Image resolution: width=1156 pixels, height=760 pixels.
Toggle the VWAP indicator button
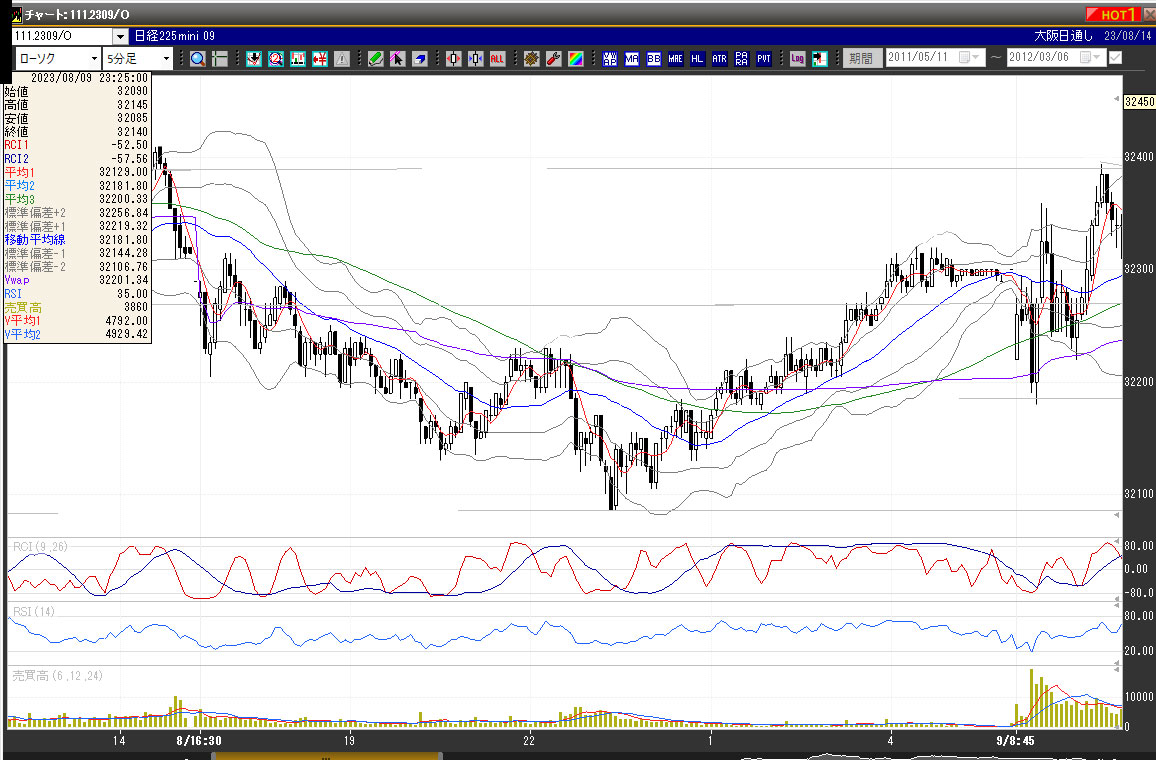pyautogui.click(x=610, y=59)
